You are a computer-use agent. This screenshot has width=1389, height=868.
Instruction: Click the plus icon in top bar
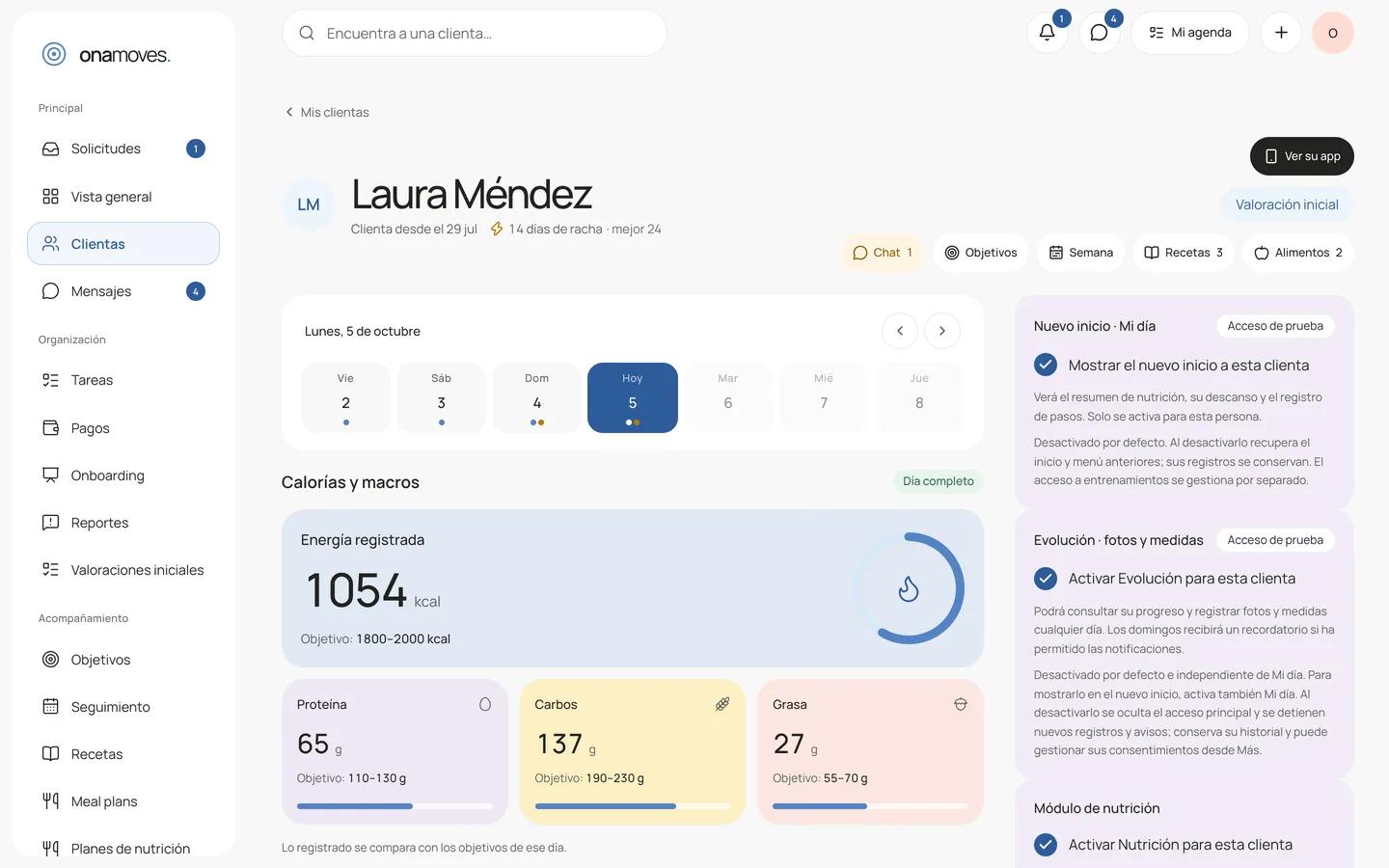click(1281, 33)
